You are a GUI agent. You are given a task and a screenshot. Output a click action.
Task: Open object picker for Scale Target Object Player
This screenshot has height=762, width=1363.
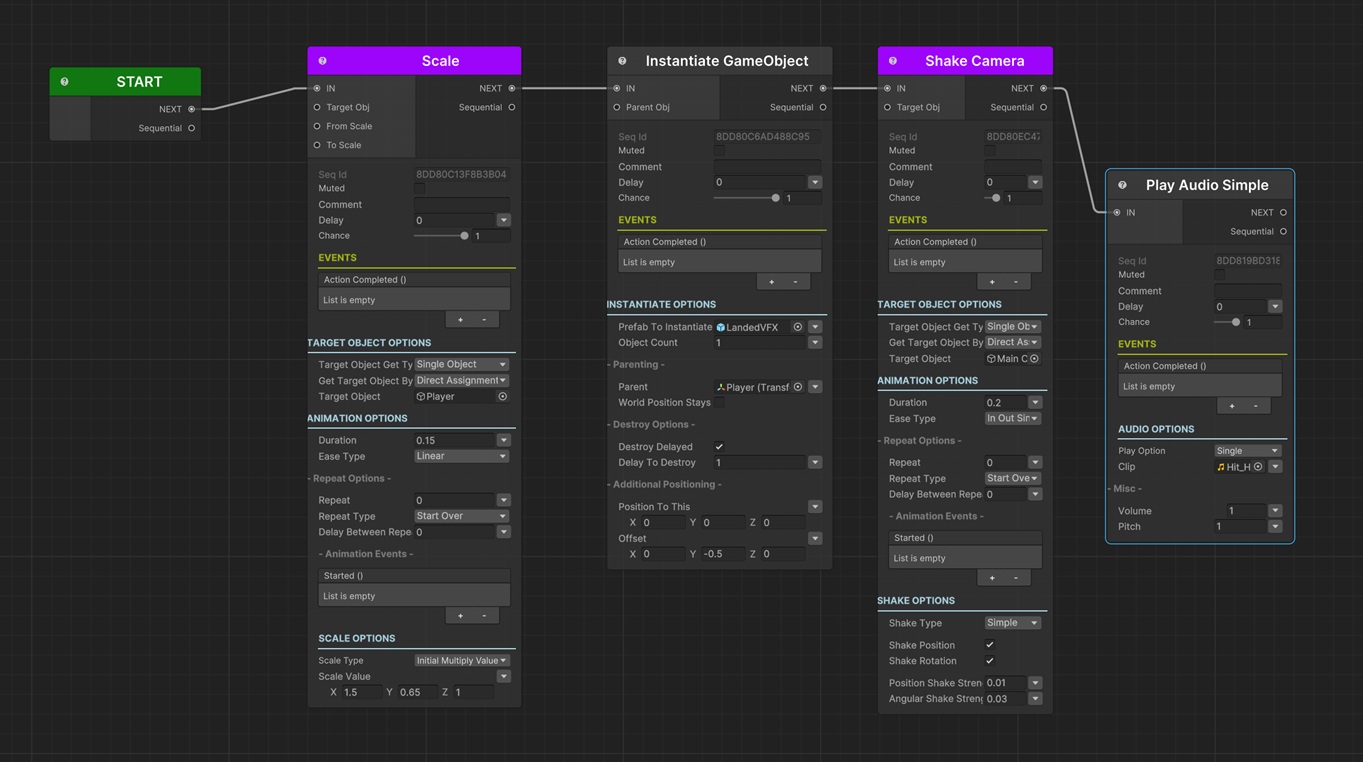[x=502, y=397]
